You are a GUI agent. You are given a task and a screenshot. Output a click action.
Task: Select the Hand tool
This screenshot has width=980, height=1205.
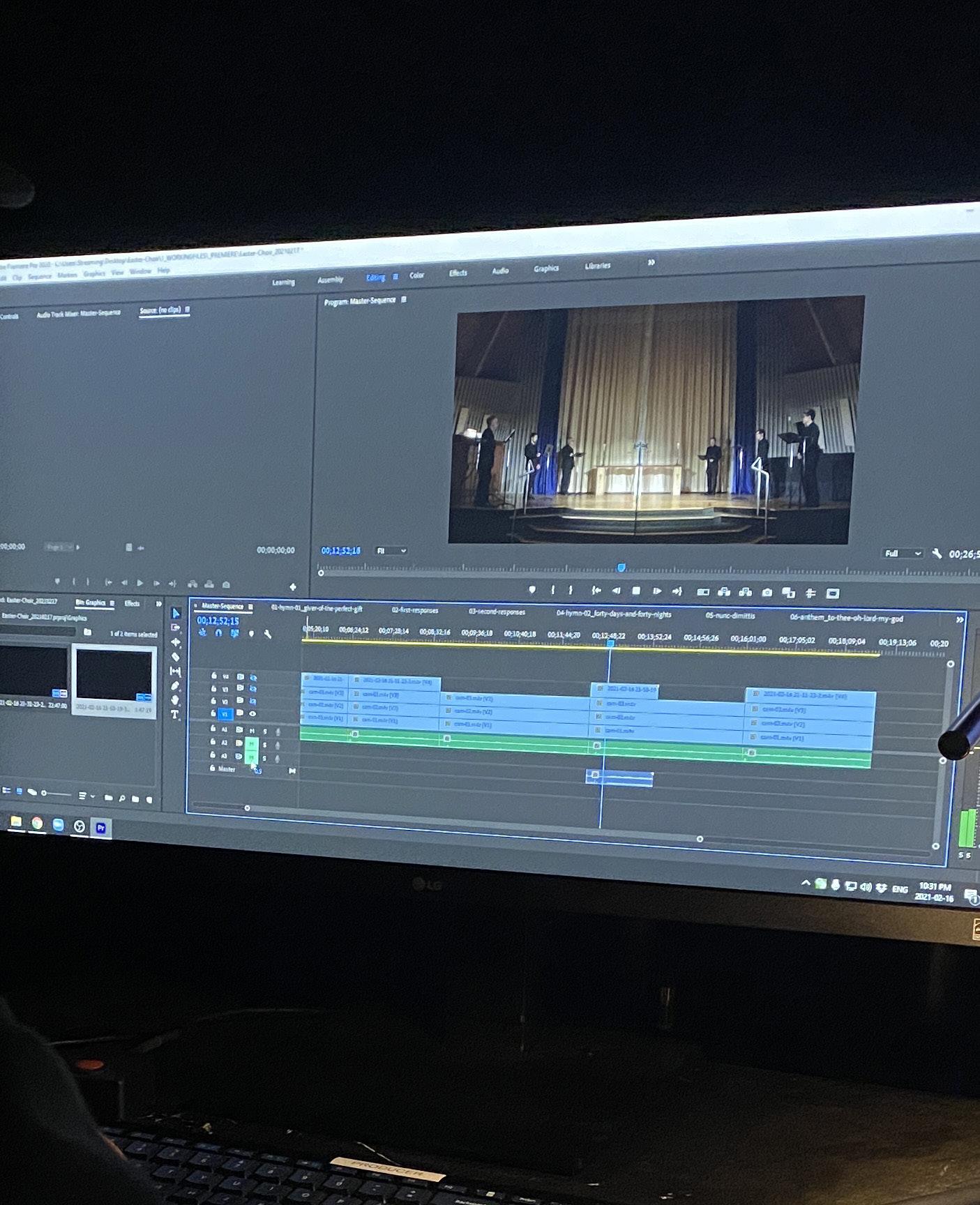176,700
